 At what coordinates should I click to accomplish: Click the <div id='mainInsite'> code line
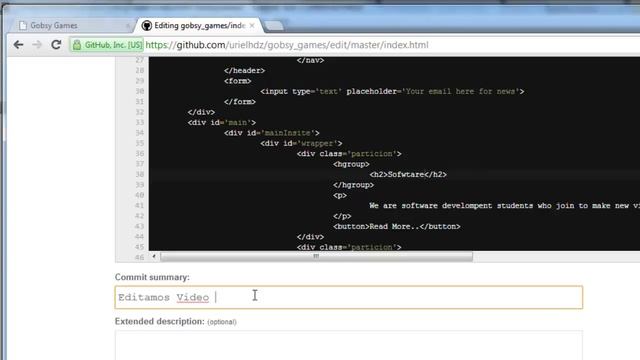point(271,133)
